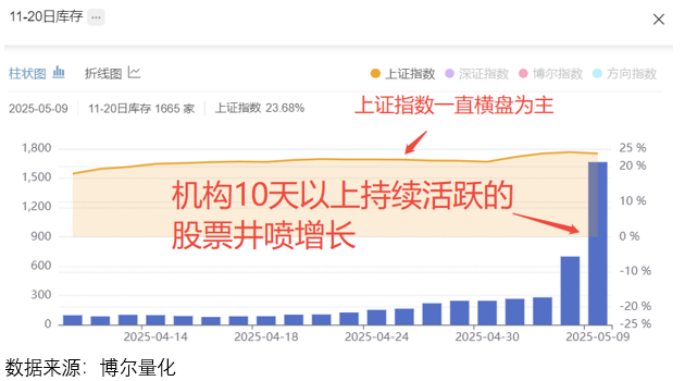This screenshot has width=685, height=381.
Task: Select the second tallest bar near 600
Action: [x=570, y=291]
